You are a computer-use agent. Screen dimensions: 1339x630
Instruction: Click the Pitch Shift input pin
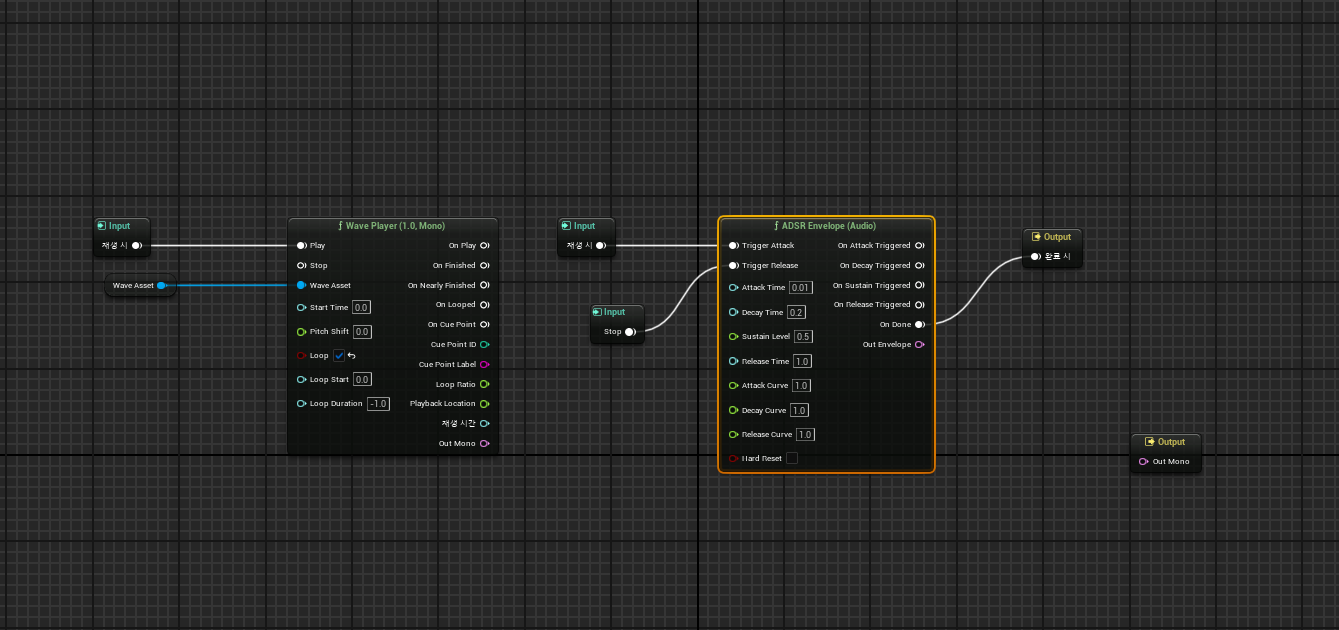tap(301, 331)
